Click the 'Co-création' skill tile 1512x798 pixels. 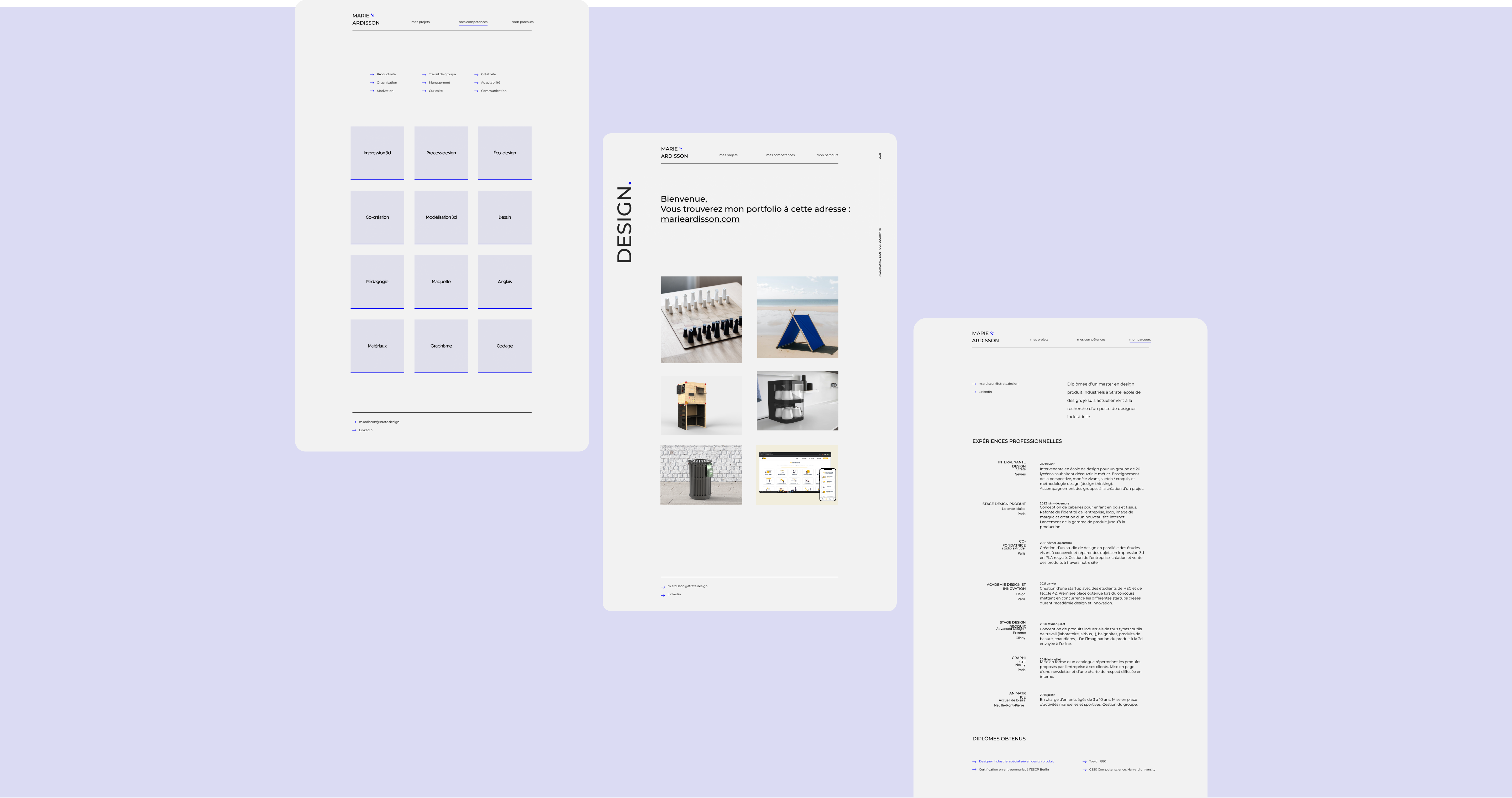tap(377, 218)
